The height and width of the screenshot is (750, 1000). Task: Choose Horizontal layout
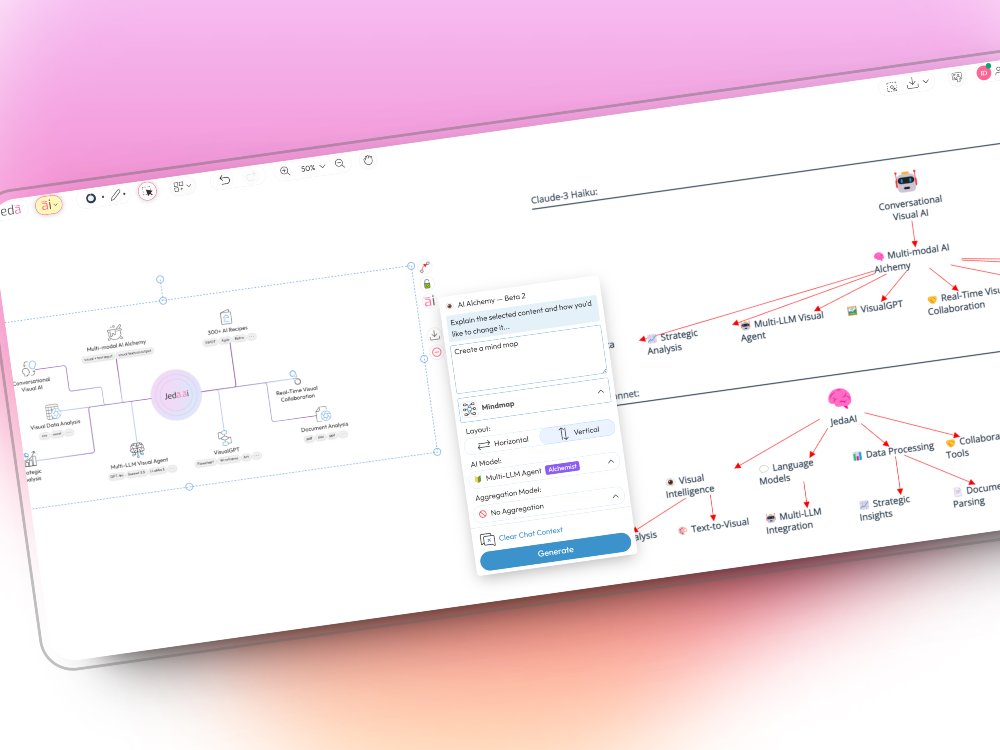[503, 443]
